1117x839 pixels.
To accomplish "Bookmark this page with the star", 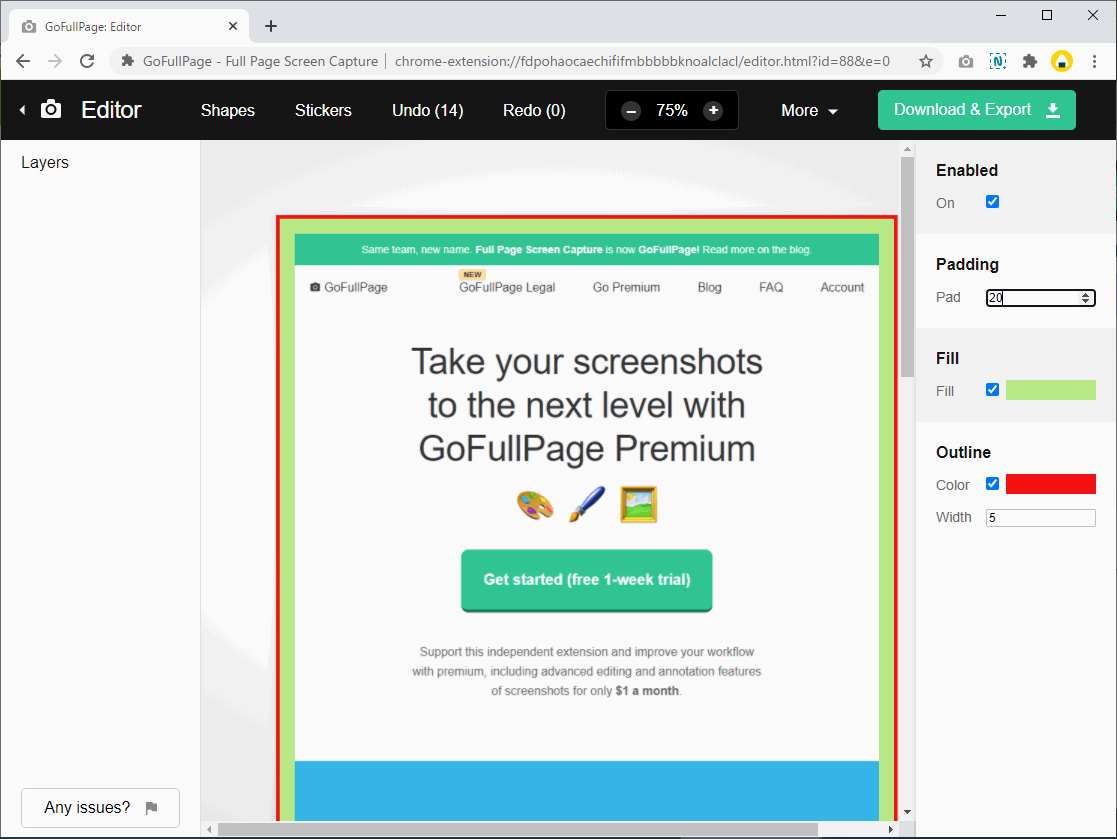I will click(925, 61).
